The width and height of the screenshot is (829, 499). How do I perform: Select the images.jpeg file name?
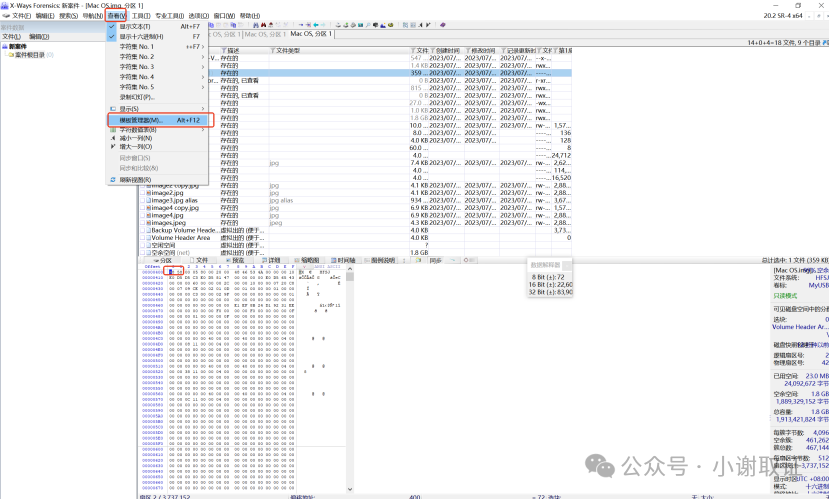click(x=169, y=223)
